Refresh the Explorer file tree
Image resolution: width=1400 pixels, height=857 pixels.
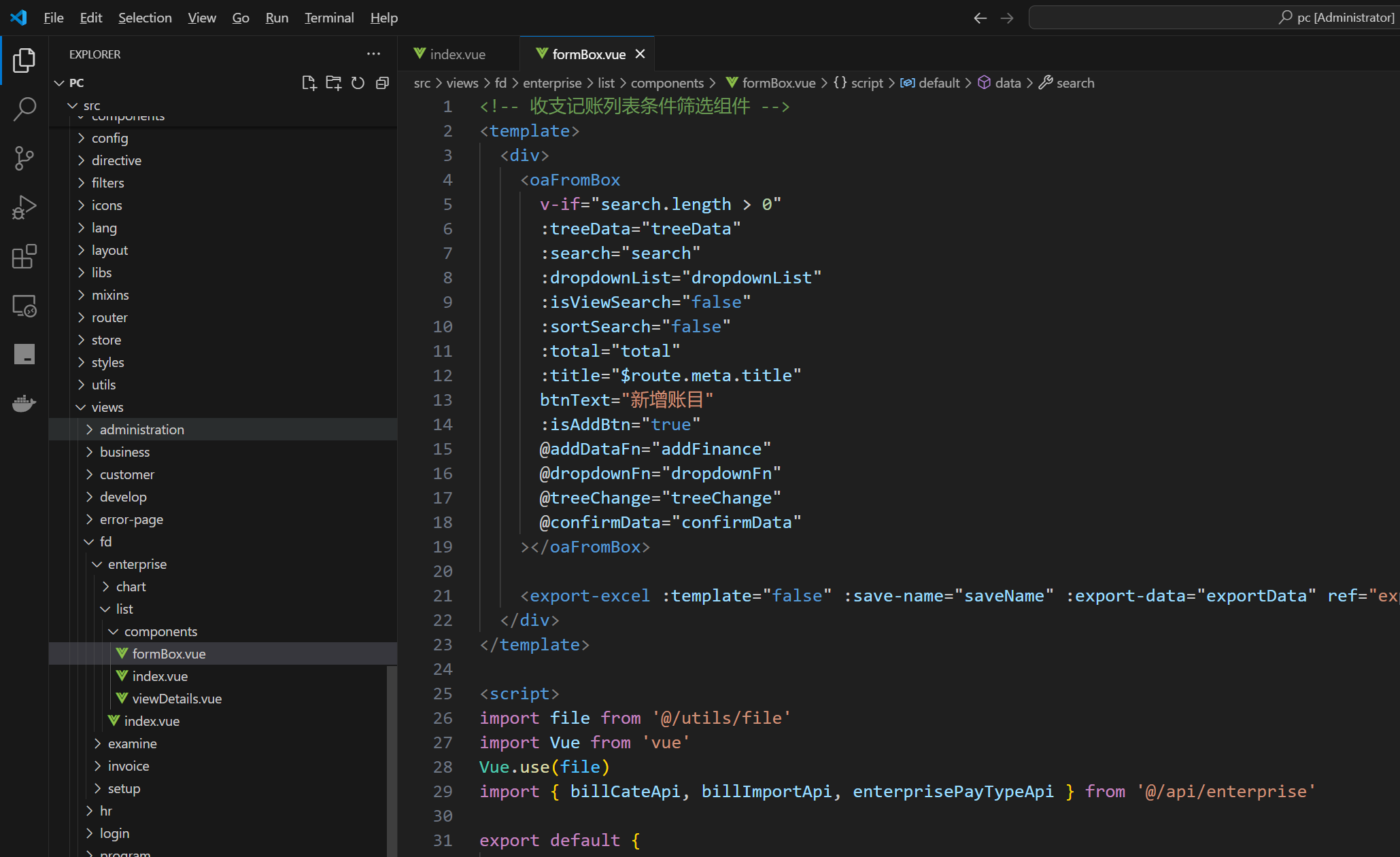(358, 83)
